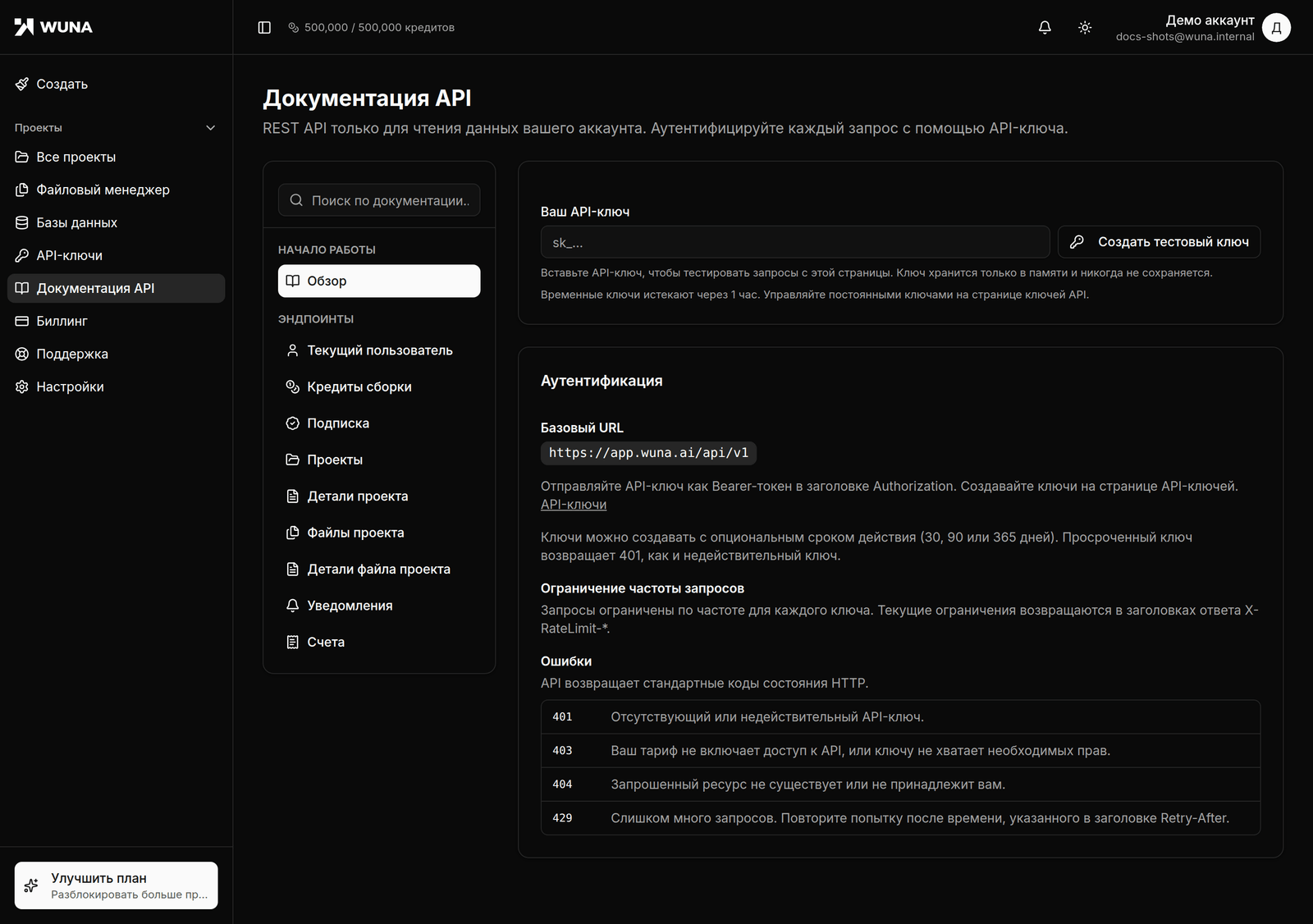Click the Invoices receipt icon
Viewport: 1313px width, 924px height.
[292, 643]
